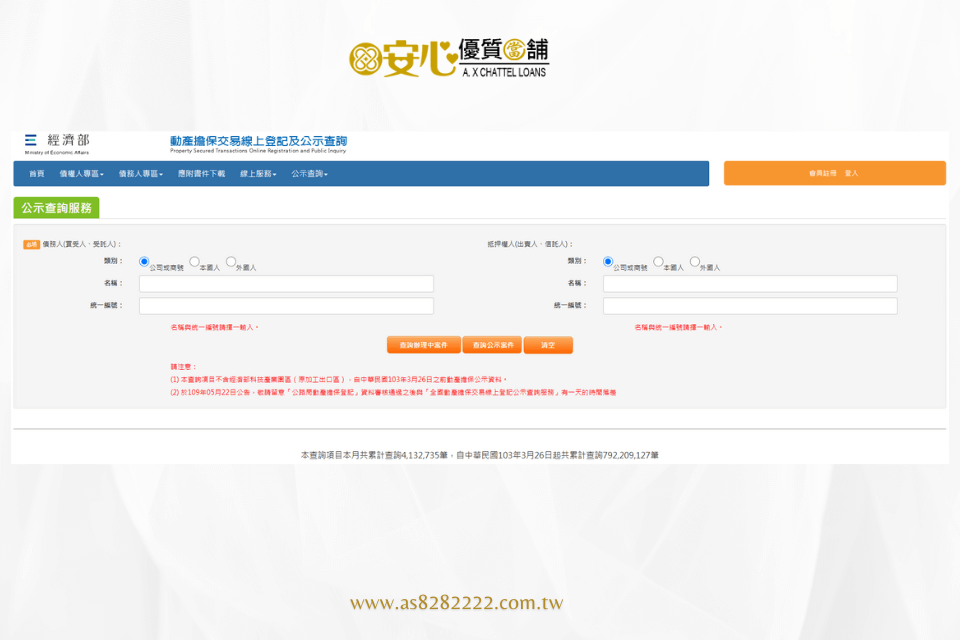This screenshot has height=640, width=960.
Task: Select mortgagee 外國人 radio button
Action: click(695, 262)
